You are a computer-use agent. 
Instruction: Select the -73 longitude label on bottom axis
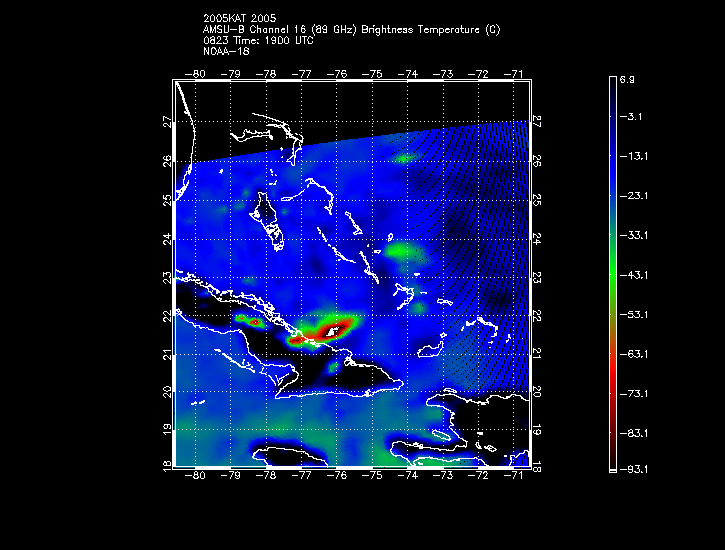(x=444, y=477)
